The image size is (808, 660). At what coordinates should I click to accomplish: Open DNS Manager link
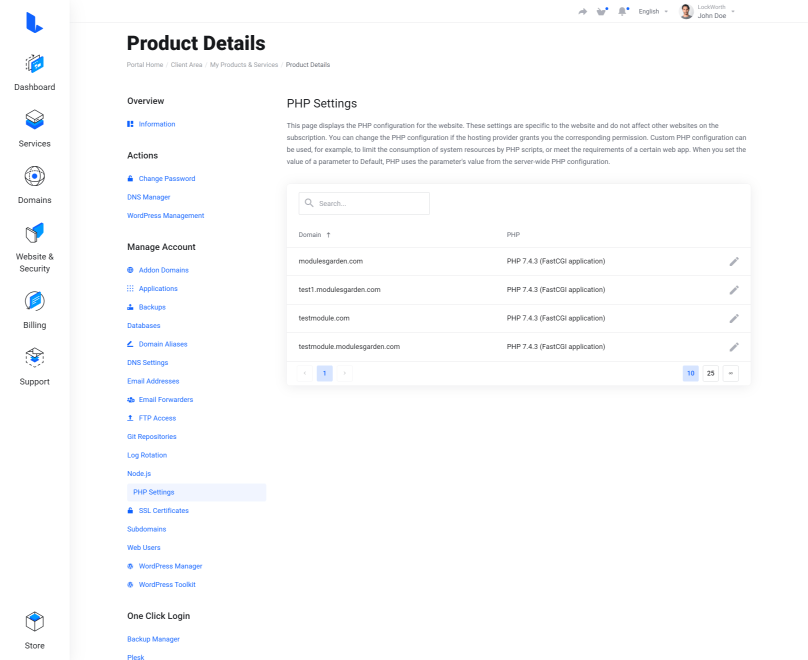148,197
